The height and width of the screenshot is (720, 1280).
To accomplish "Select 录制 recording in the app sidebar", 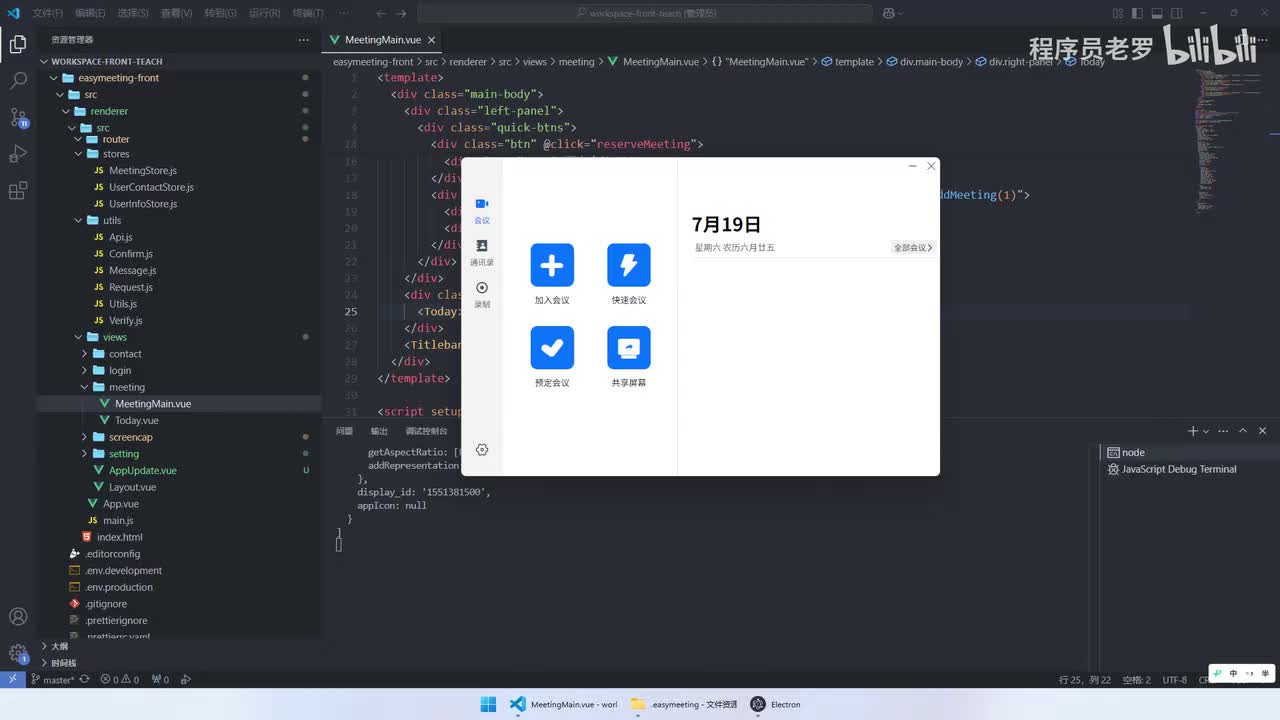I will pos(482,294).
